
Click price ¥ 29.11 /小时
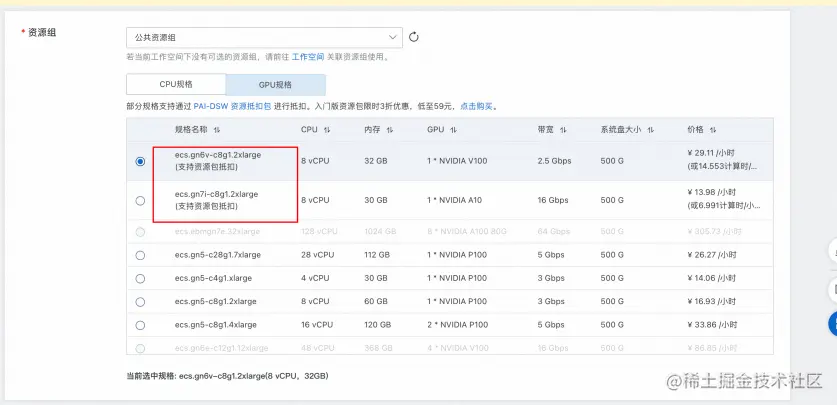(712, 153)
